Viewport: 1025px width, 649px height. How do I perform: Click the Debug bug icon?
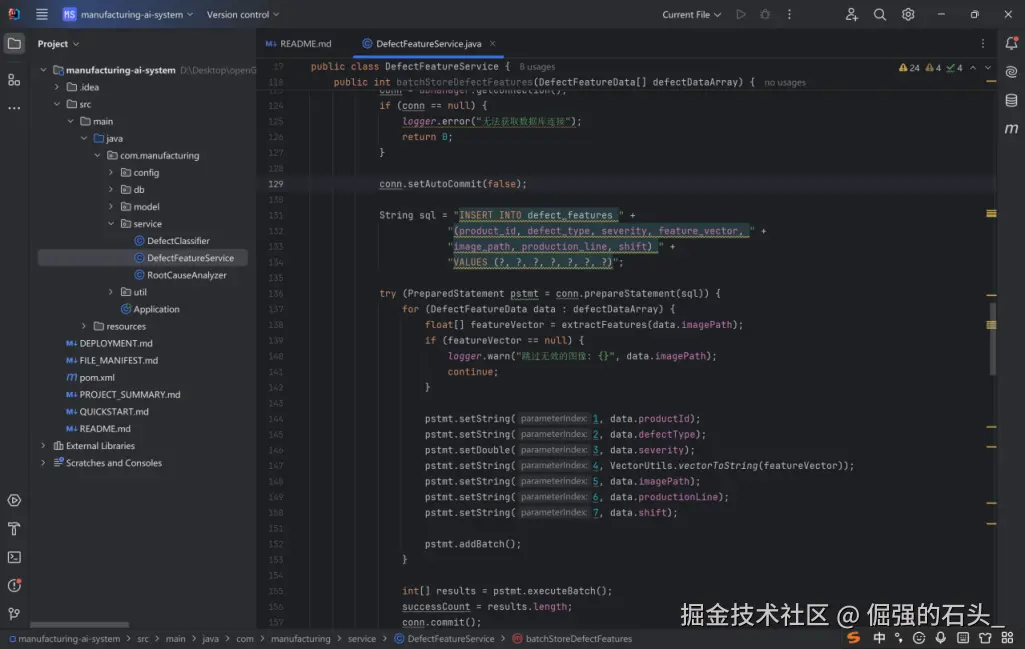[765, 15]
